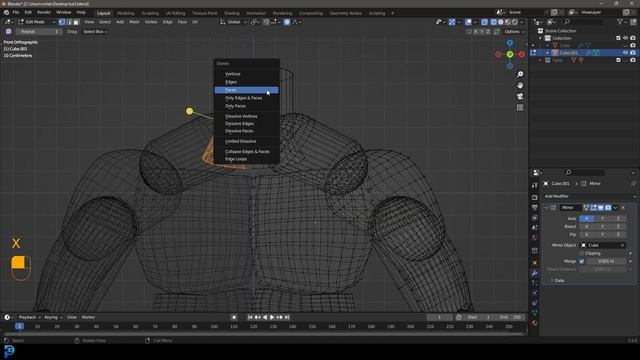Choose Vertices in the Delete menu
The height and width of the screenshot is (360, 640).
(247, 74)
